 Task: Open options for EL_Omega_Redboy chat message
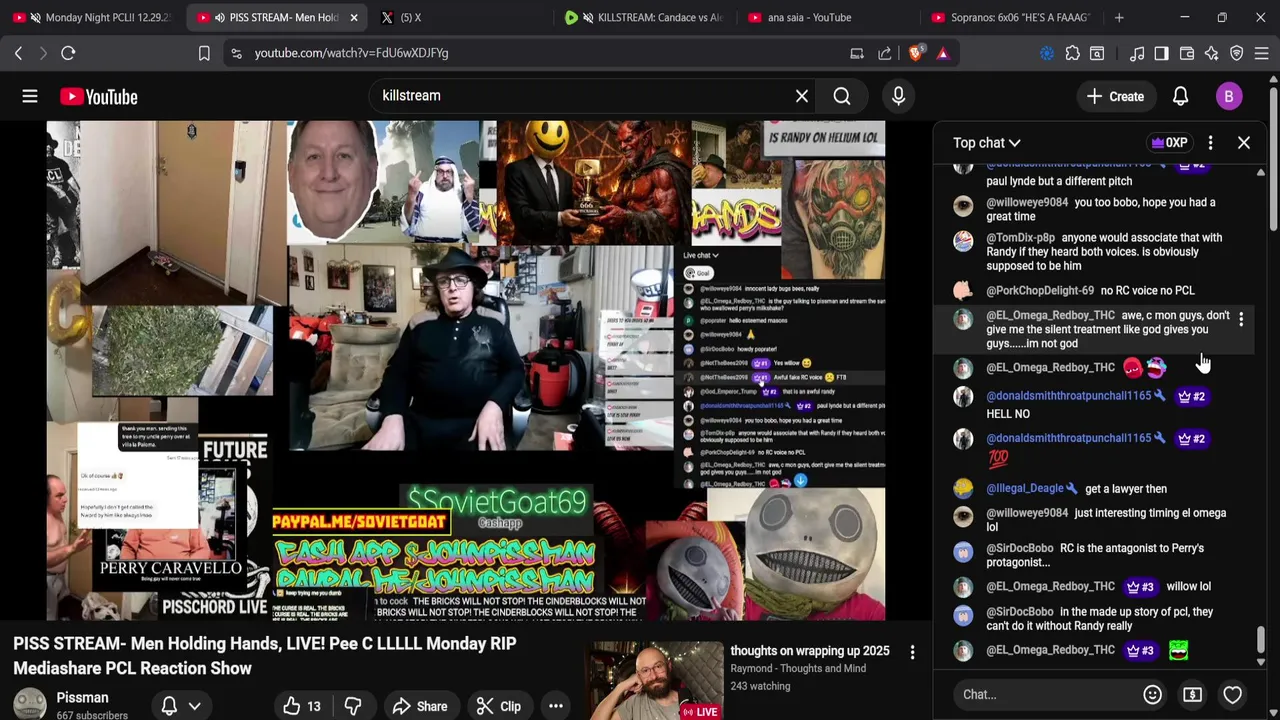(1241, 319)
